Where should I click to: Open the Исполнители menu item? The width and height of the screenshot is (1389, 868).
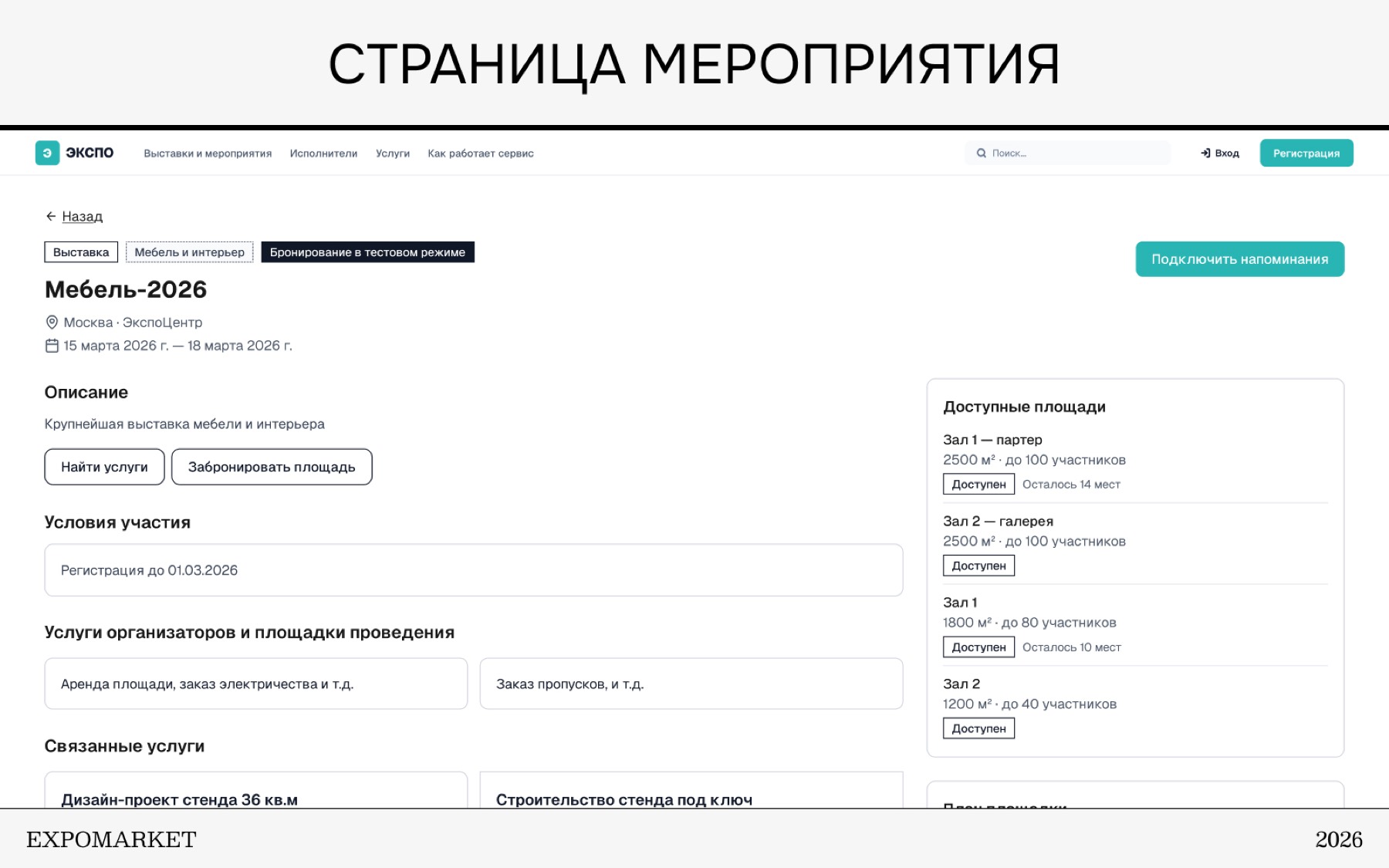click(x=323, y=154)
